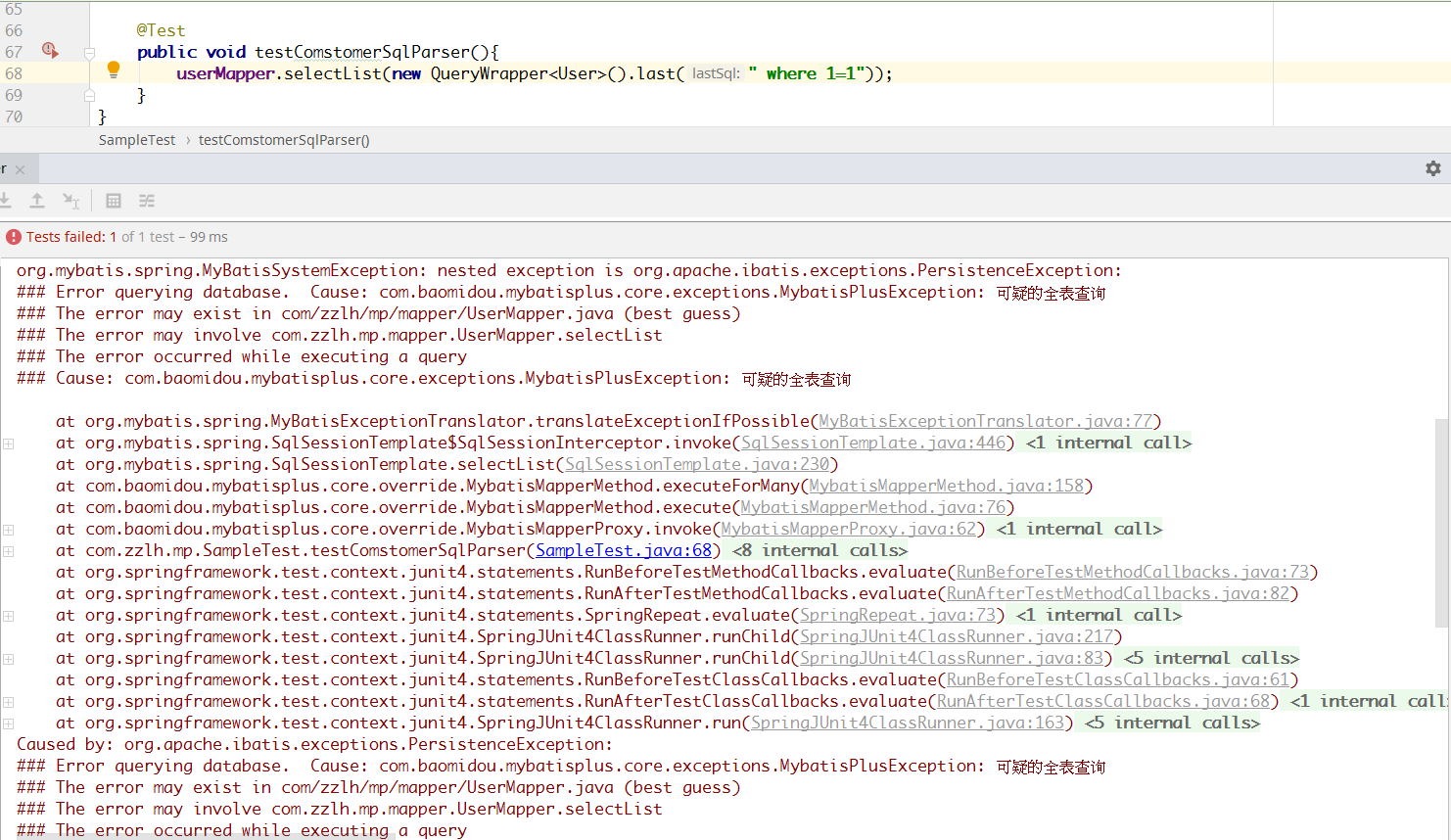
Task: Open the SpringRepeat.java:73 link
Action: [x=898, y=615]
